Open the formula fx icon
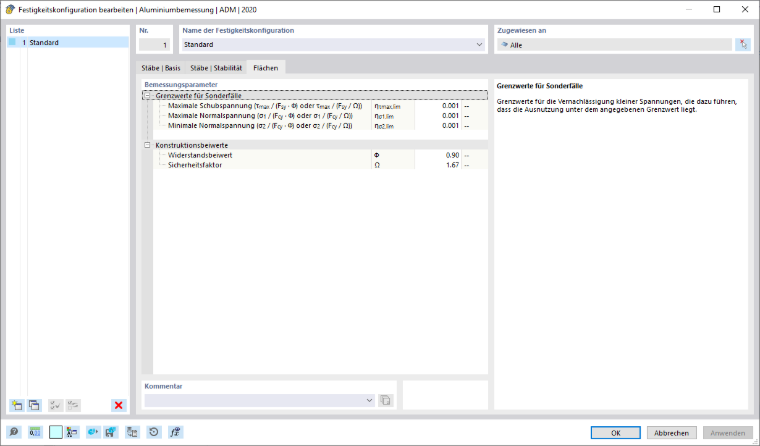Screen dimensions: 760x446 [175, 432]
